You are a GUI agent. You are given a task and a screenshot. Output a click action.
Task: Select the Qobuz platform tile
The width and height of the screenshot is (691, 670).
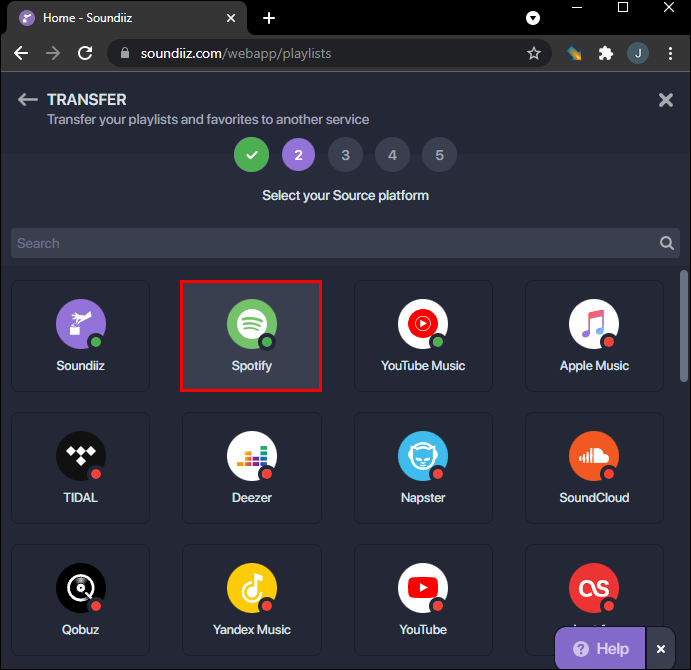[80, 599]
